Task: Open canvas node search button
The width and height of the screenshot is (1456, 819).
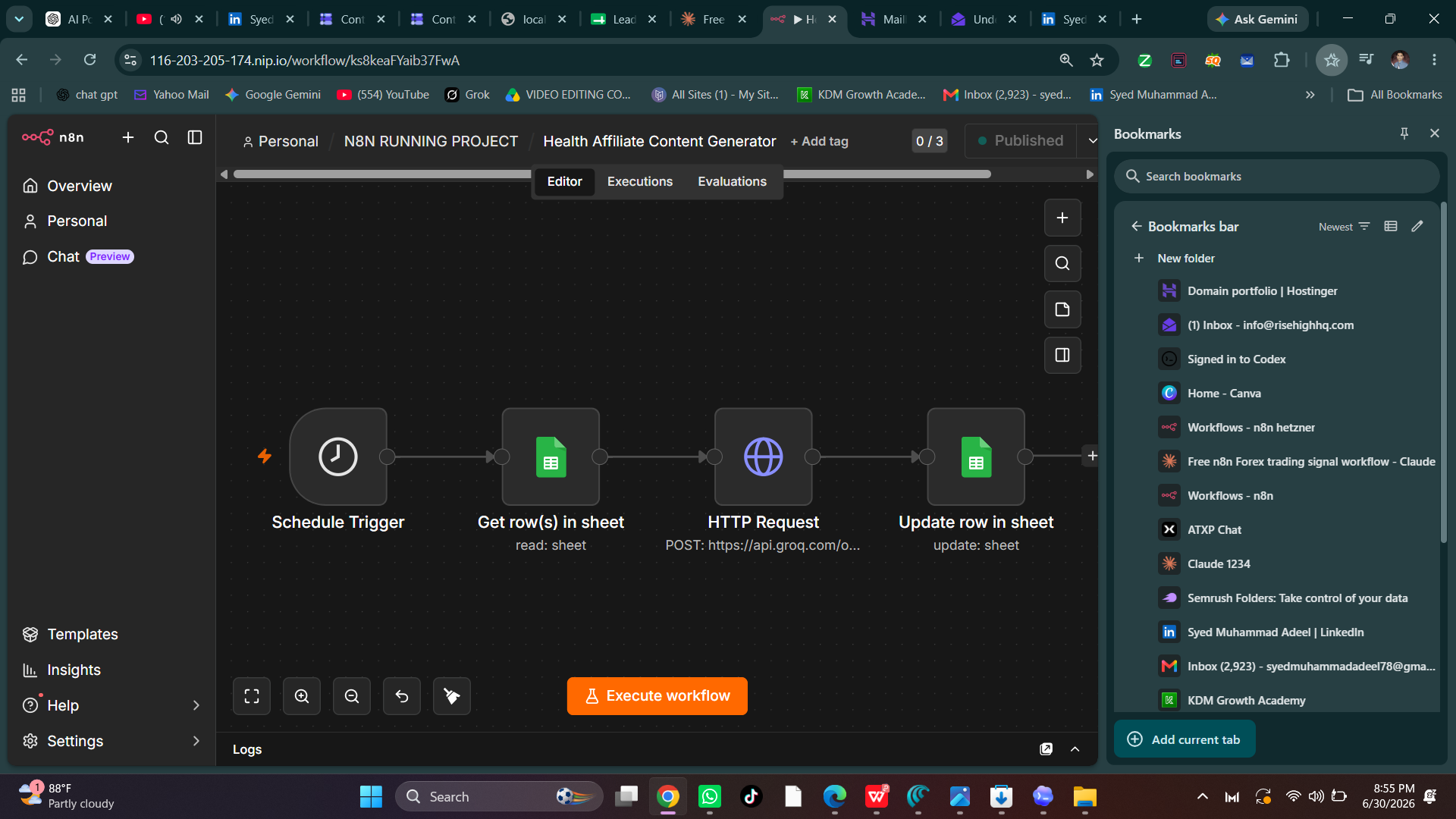Action: [x=1062, y=263]
